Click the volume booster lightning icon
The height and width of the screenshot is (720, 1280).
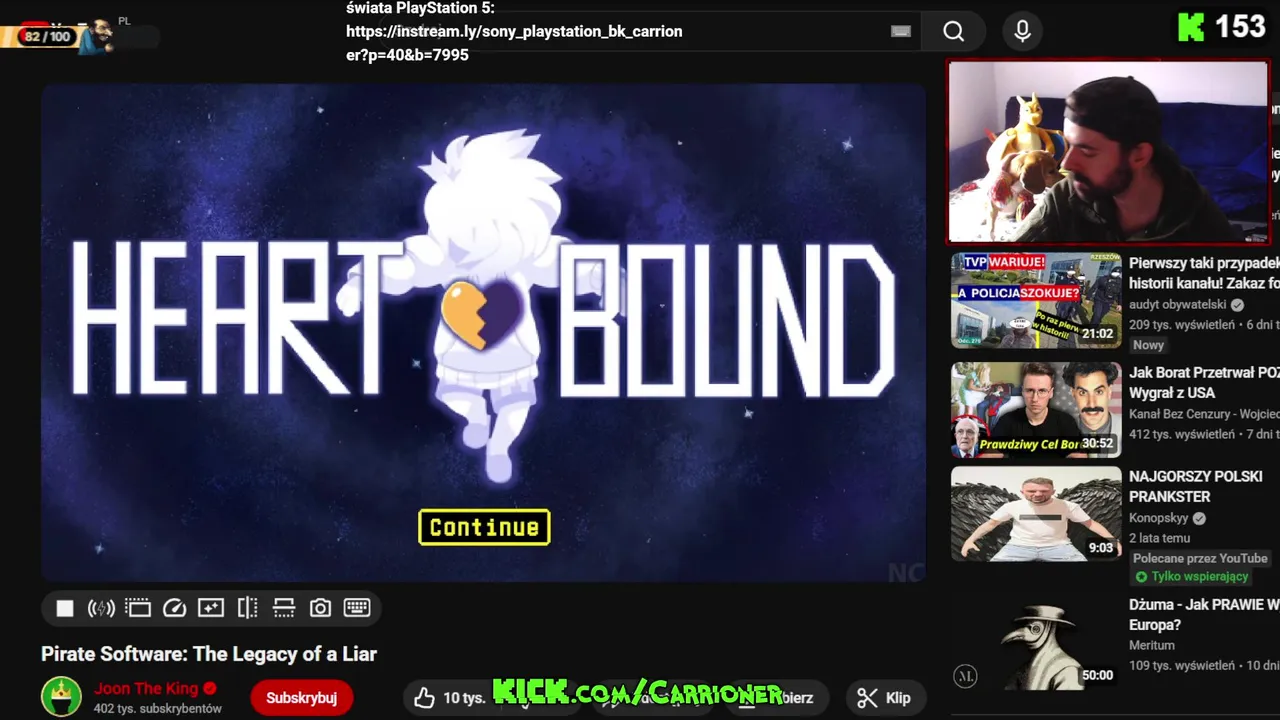coord(101,608)
